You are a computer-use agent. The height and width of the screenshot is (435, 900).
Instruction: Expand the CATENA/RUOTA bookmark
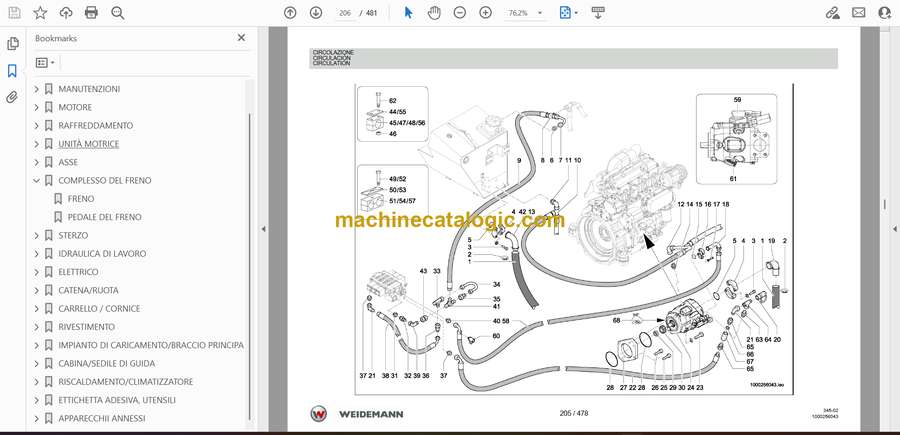point(37,290)
